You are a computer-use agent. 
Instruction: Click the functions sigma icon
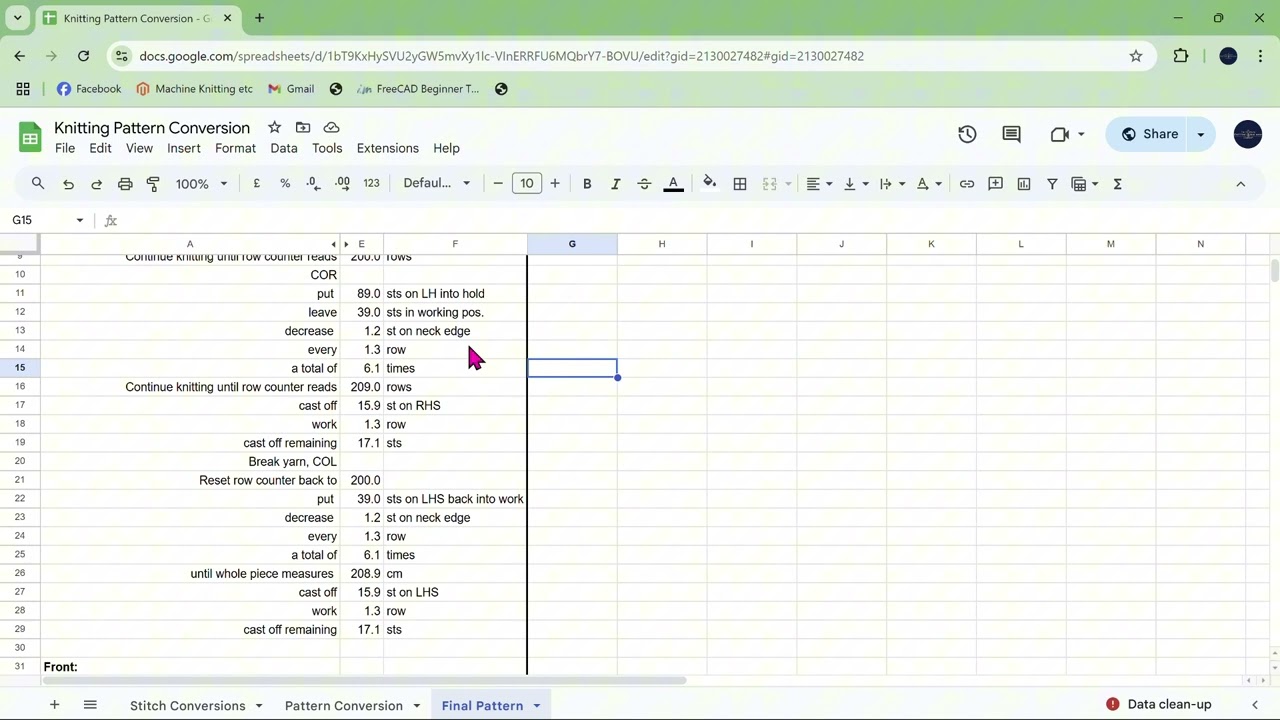click(1118, 184)
